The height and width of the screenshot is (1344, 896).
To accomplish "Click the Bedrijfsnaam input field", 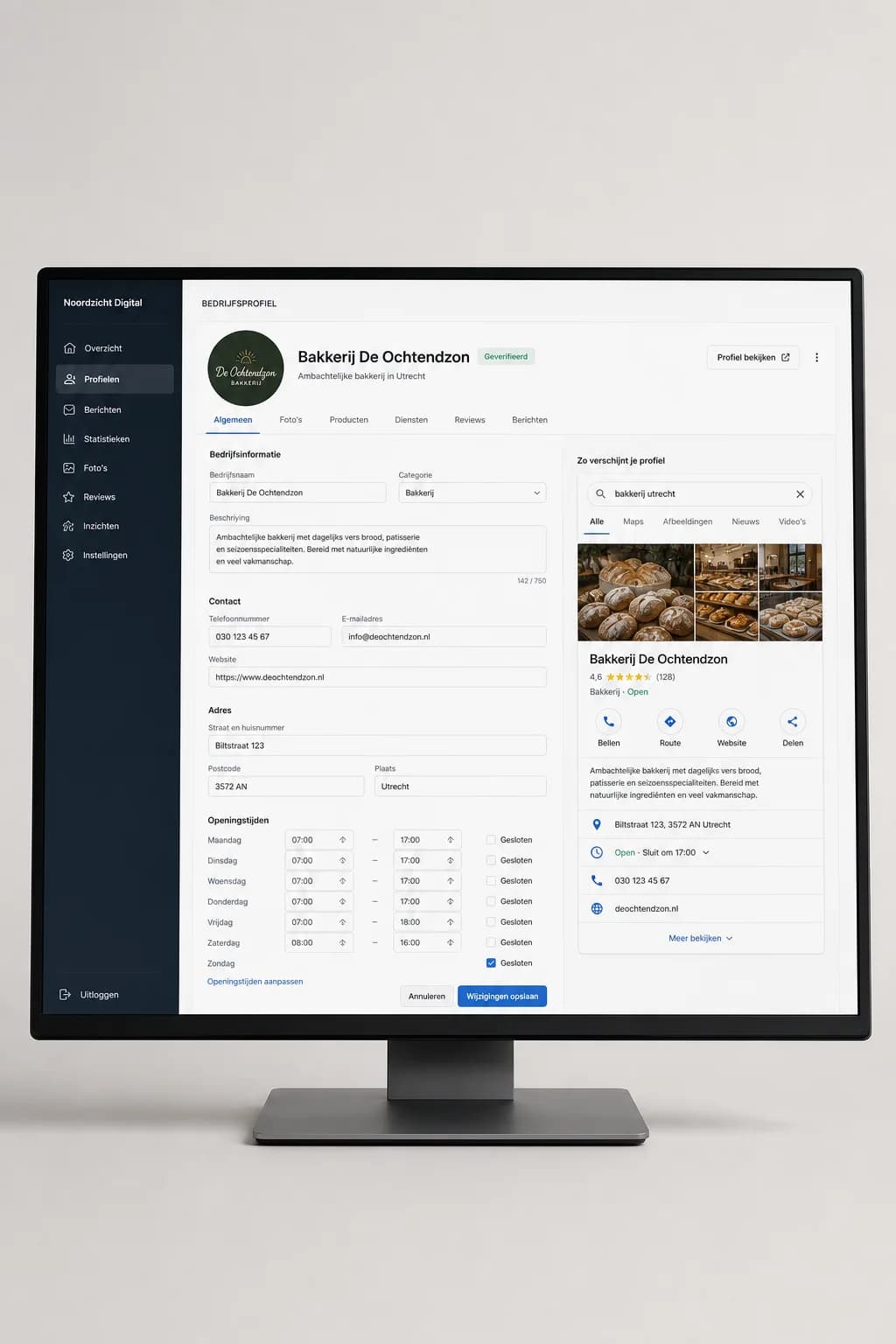I will point(297,493).
